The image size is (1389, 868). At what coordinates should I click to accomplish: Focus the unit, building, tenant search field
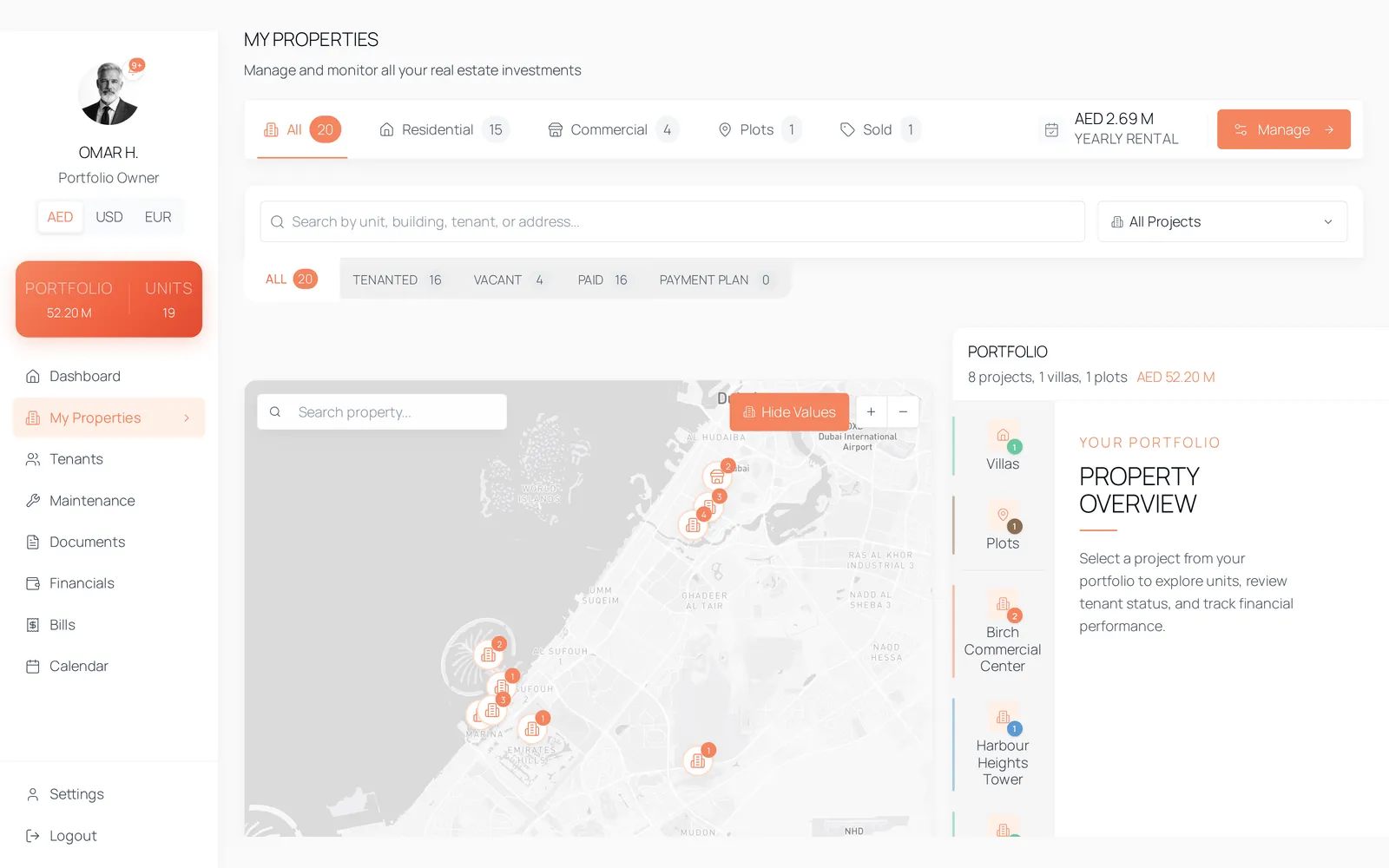673,221
